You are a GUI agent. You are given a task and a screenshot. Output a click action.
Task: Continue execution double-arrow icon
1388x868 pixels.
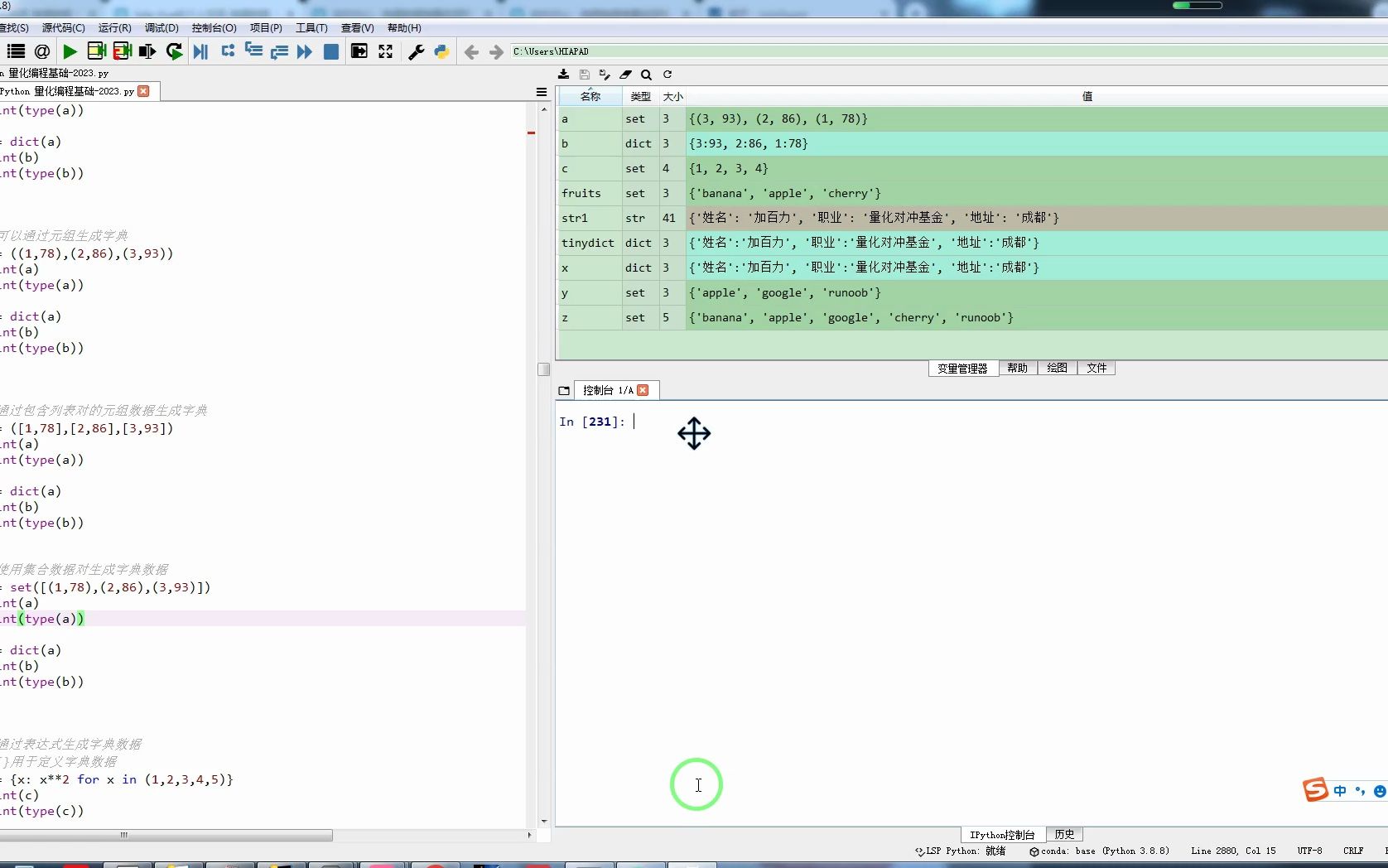pyautogui.click(x=305, y=51)
